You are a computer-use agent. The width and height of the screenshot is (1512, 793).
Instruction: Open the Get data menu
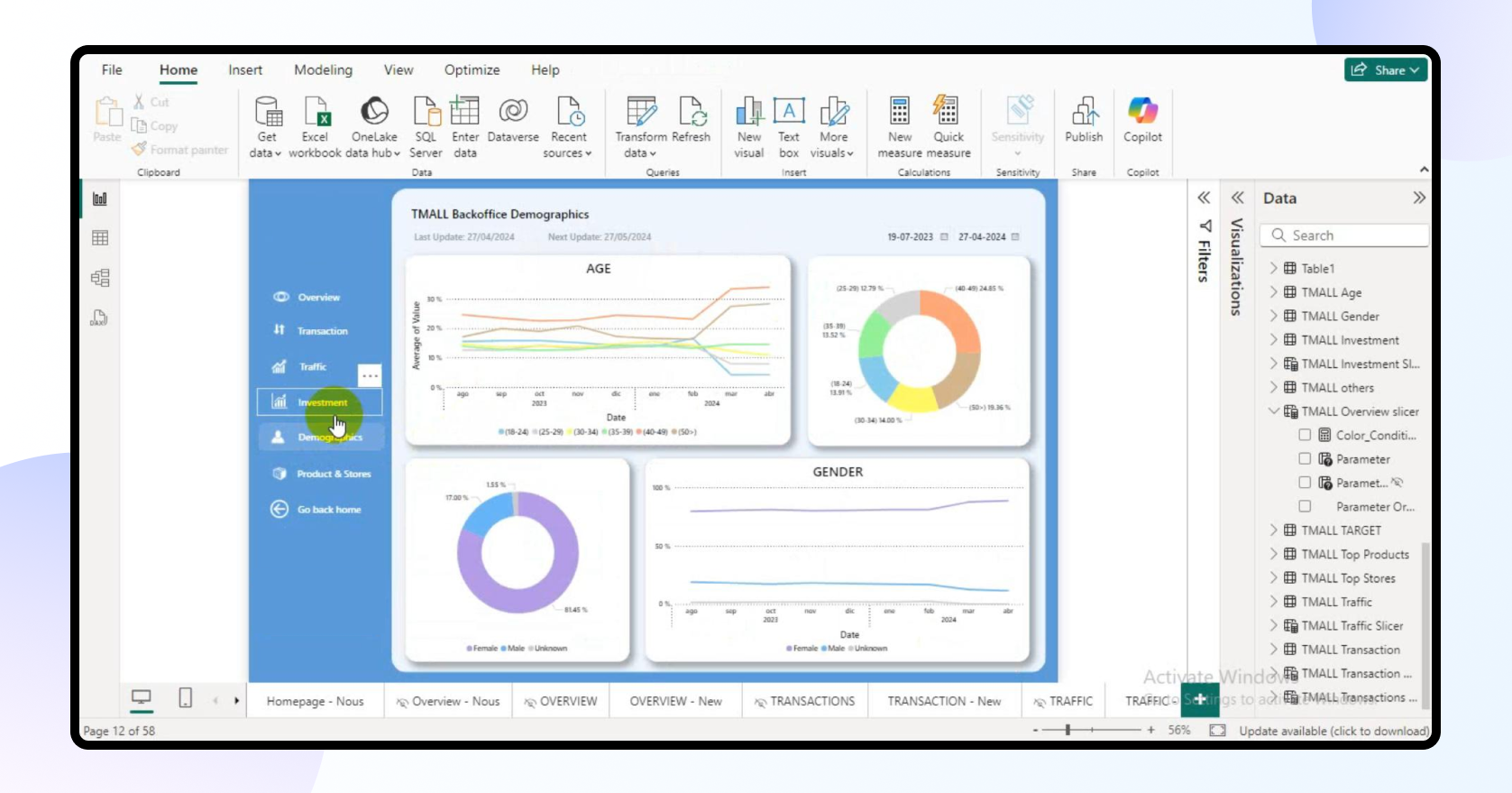coord(267,127)
